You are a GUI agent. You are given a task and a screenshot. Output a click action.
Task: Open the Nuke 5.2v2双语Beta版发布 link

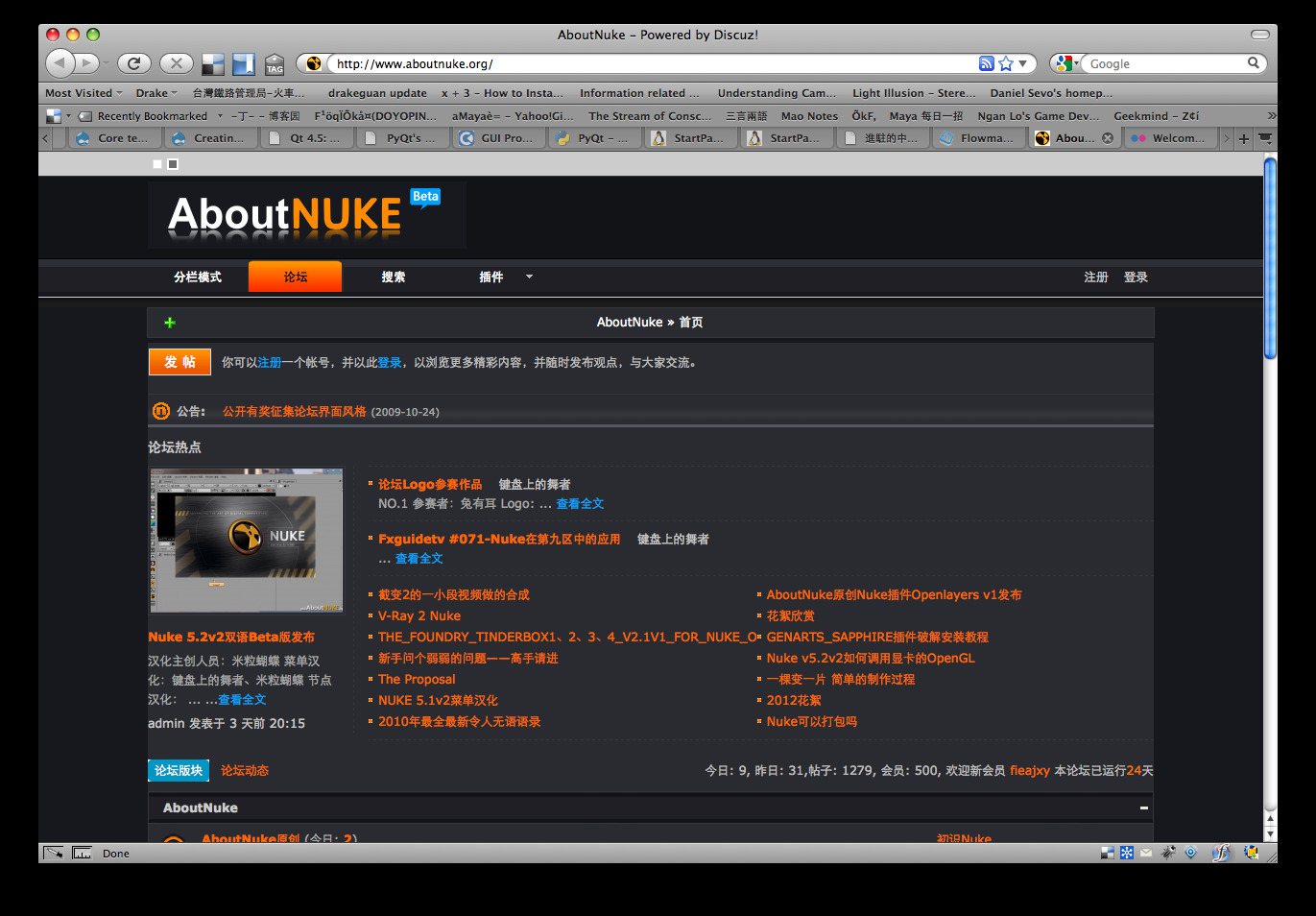[231, 637]
